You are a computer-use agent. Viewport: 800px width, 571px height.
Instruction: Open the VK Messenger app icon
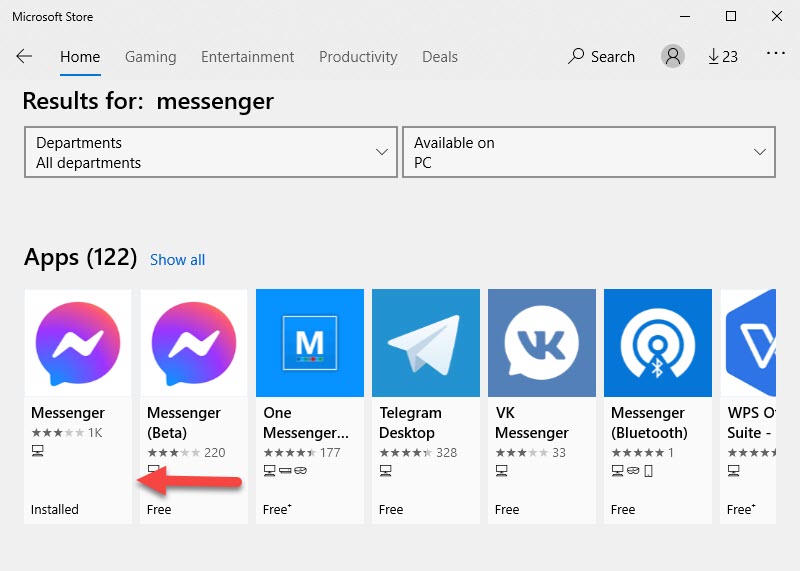pyautogui.click(x=542, y=343)
